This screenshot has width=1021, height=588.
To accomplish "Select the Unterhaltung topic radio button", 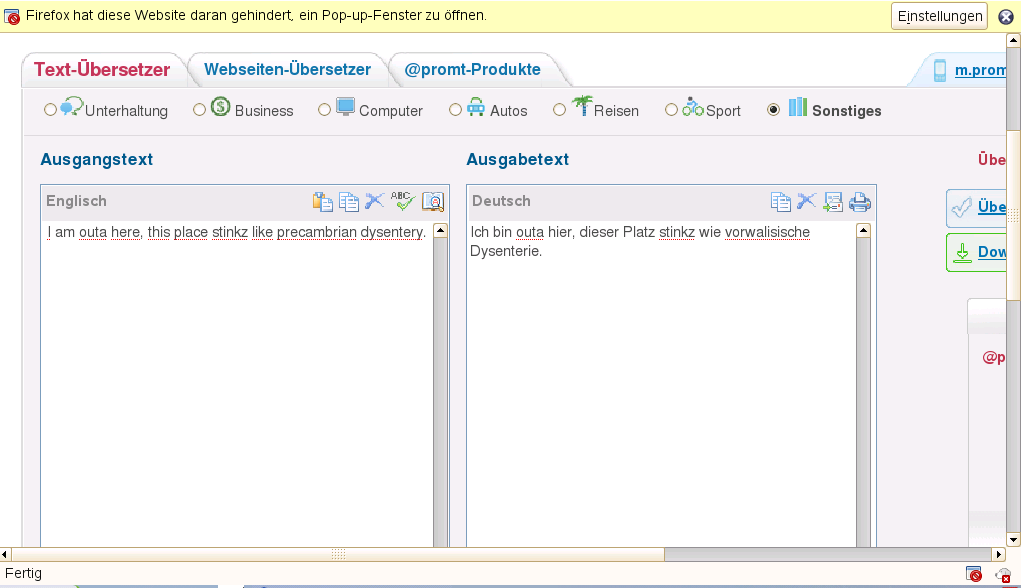I will (x=50, y=109).
